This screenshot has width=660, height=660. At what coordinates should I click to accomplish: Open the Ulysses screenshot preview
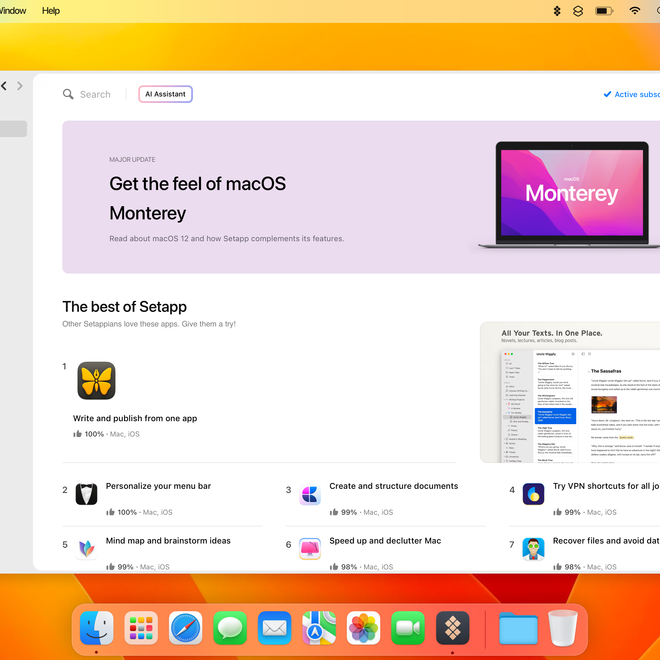[x=570, y=392]
